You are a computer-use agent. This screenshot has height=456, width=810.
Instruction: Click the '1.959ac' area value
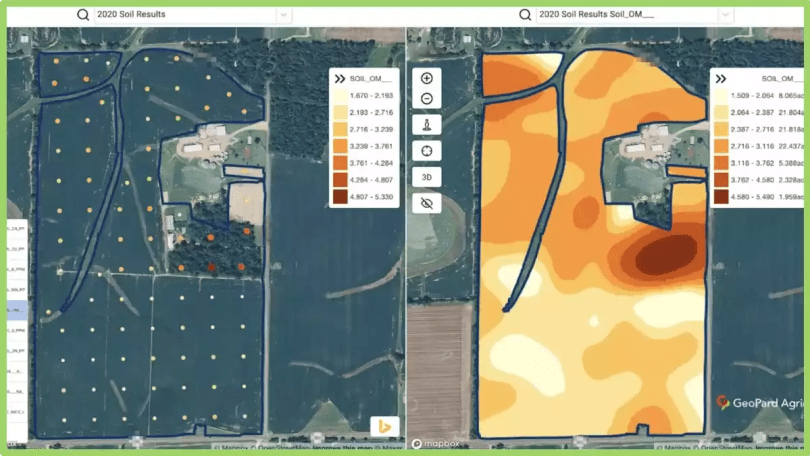pos(790,197)
